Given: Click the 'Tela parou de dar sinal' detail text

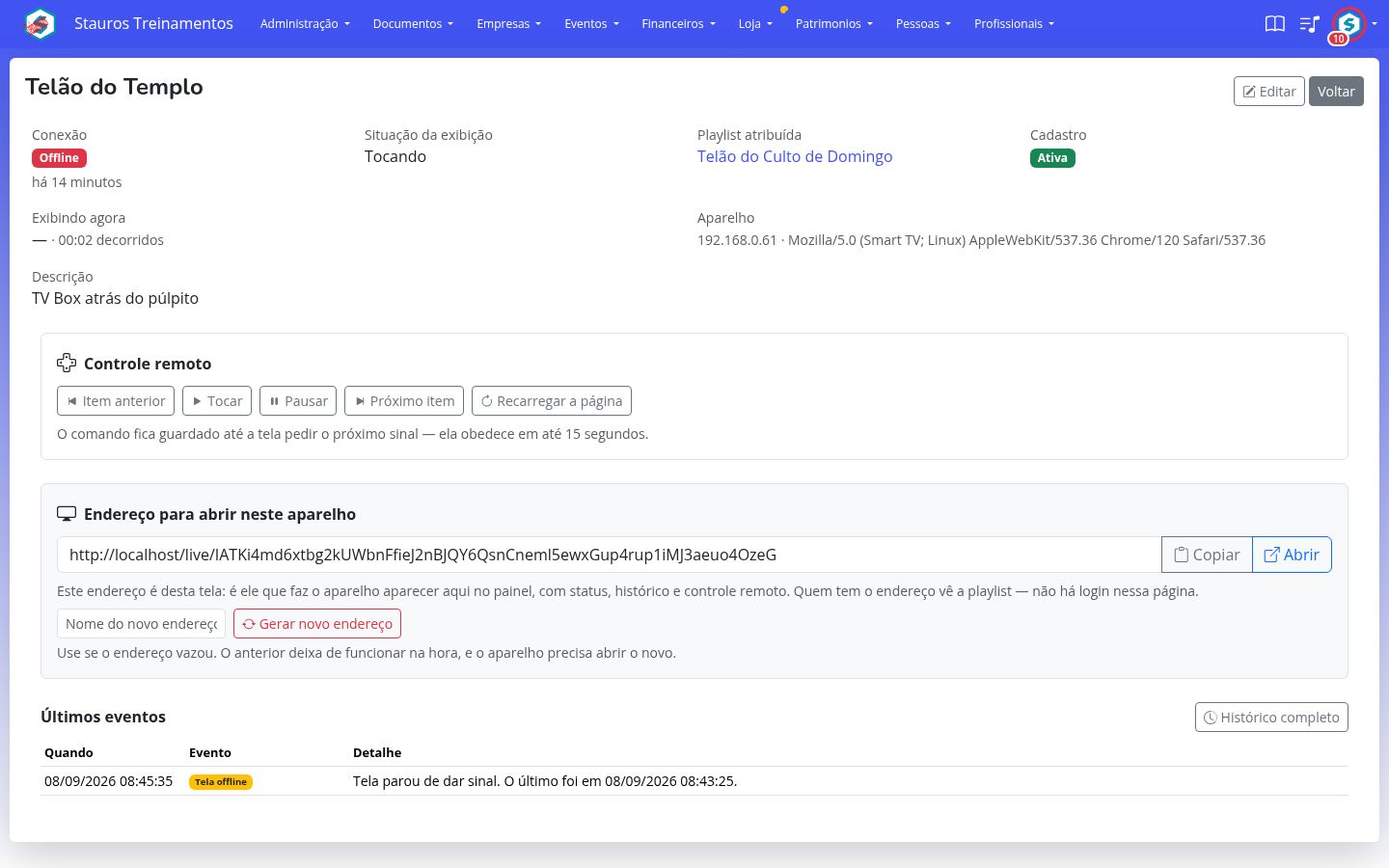Looking at the screenshot, I should (545, 781).
